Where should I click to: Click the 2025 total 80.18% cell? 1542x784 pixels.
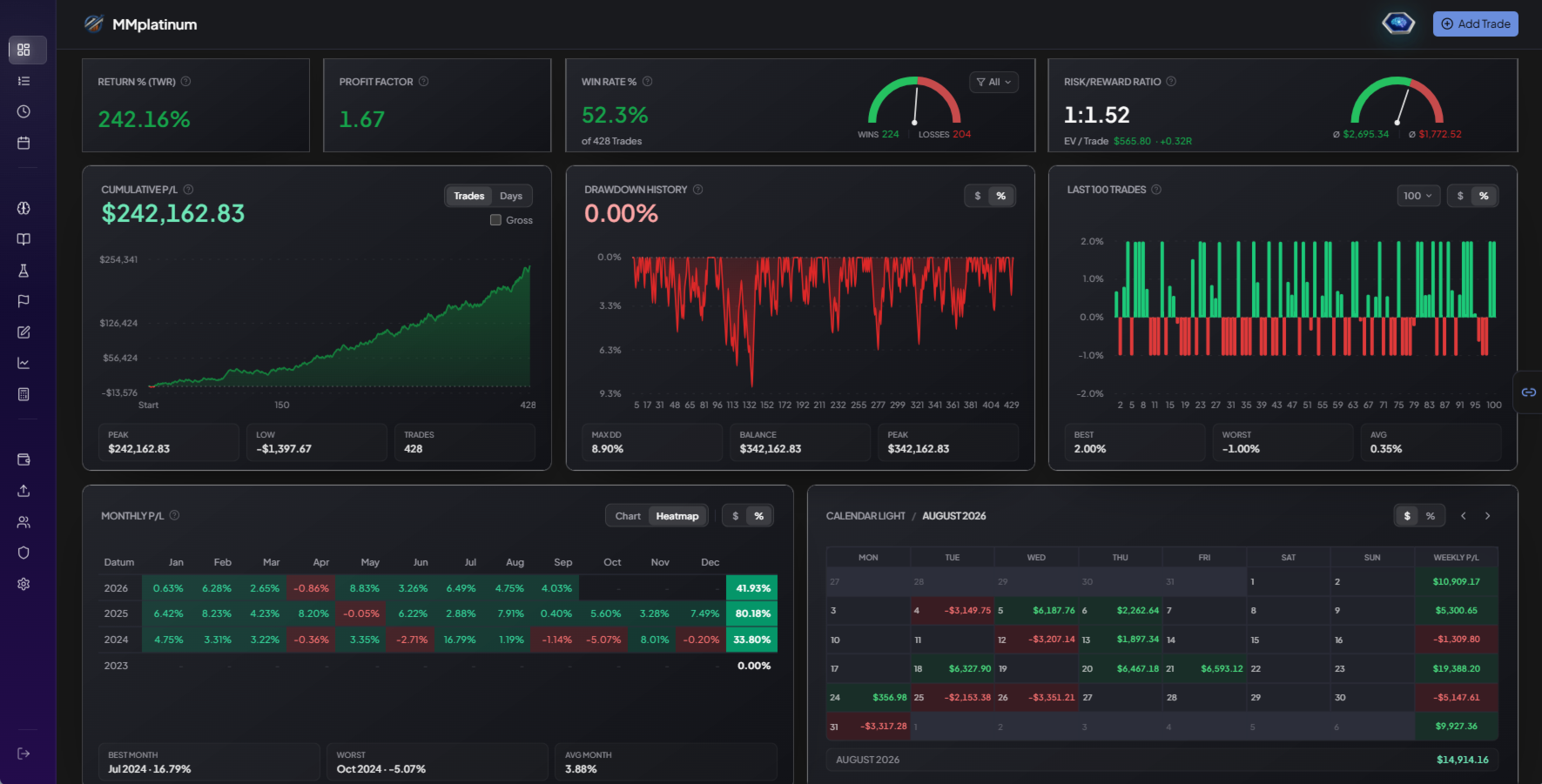click(x=752, y=613)
